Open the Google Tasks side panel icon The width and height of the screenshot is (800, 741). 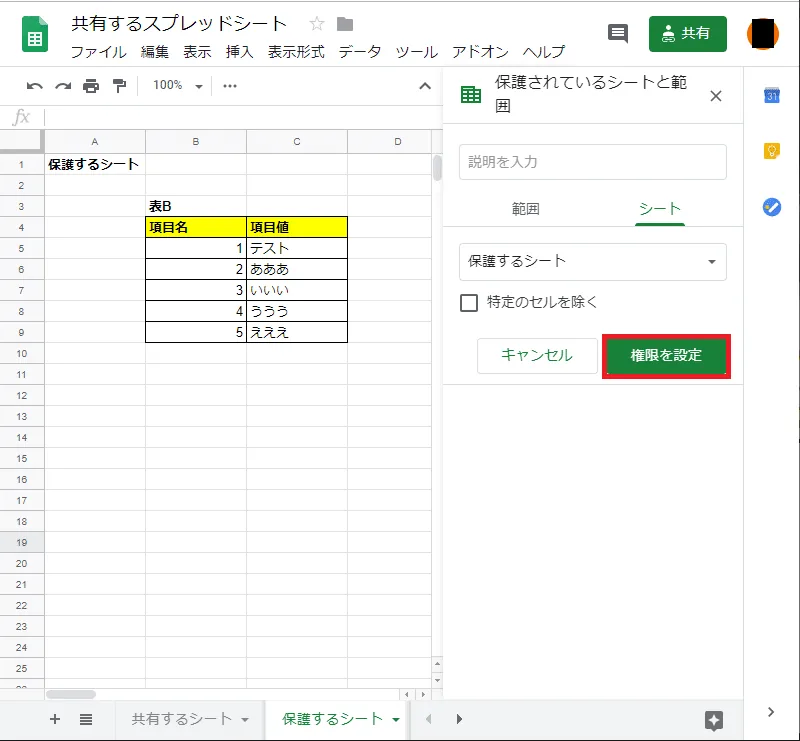[x=771, y=207]
